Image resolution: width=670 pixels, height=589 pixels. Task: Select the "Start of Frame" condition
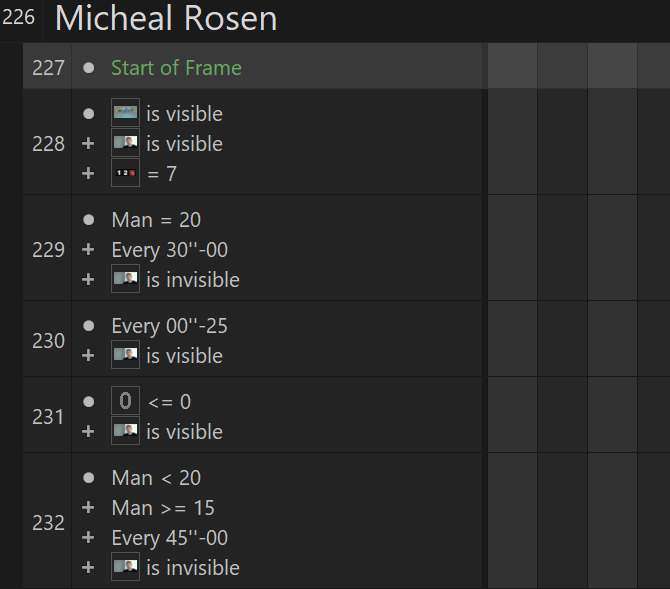pyautogui.click(x=176, y=68)
